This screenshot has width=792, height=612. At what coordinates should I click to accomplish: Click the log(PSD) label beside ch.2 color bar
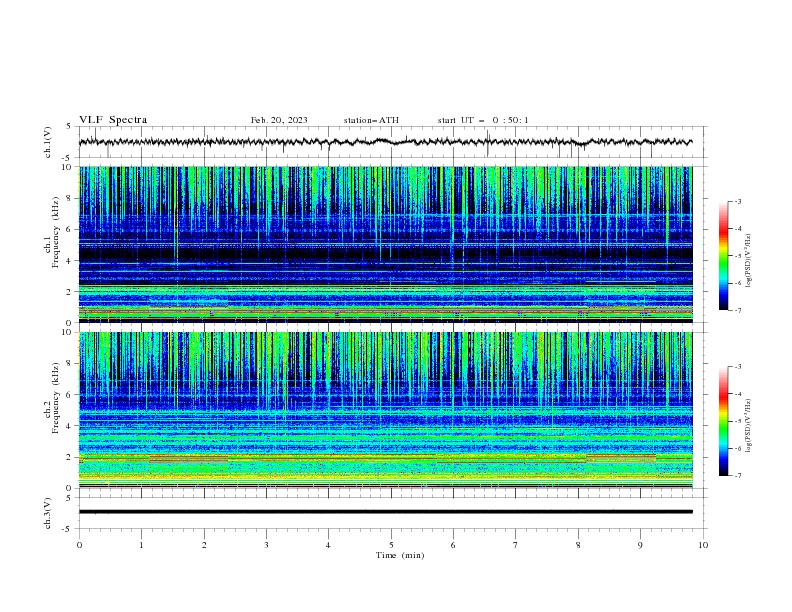(748, 425)
